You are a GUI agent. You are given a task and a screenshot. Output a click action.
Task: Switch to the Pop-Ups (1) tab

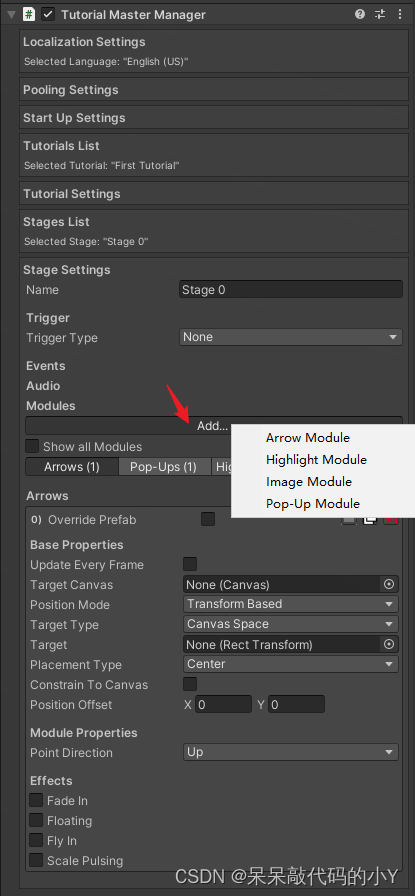pos(163,467)
